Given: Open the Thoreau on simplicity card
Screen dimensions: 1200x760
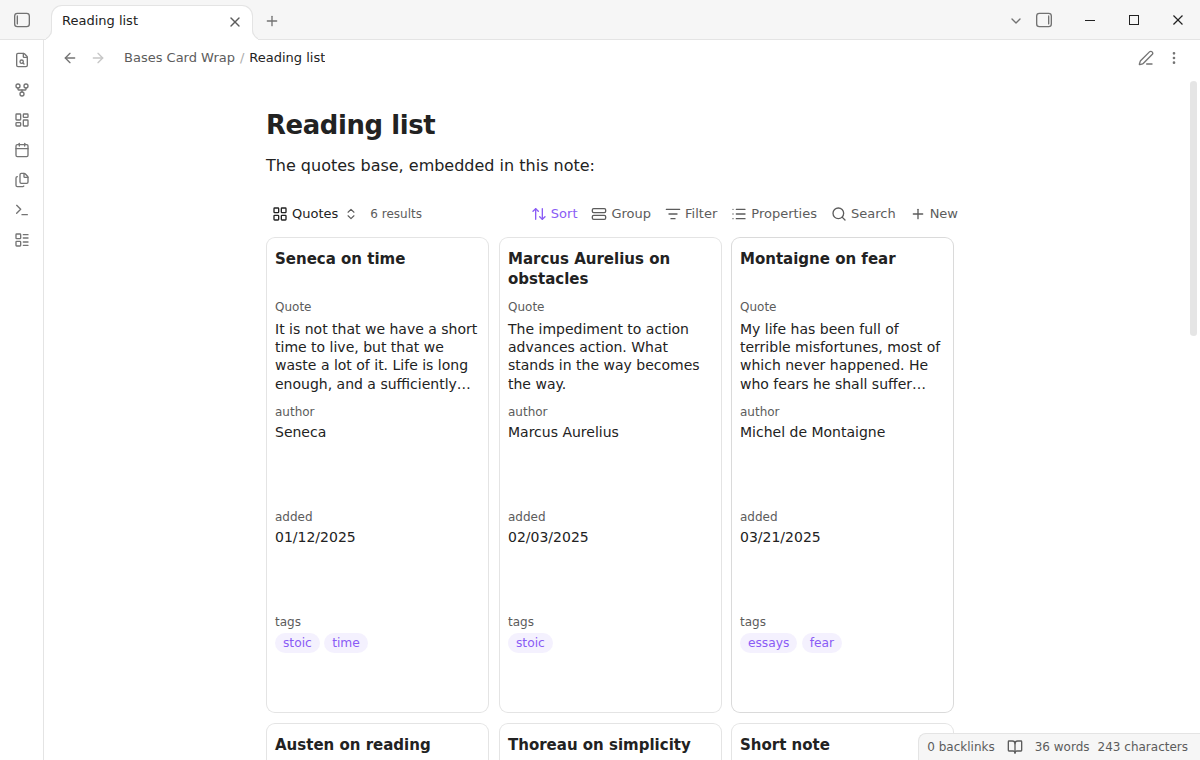Looking at the screenshot, I should point(610,742).
